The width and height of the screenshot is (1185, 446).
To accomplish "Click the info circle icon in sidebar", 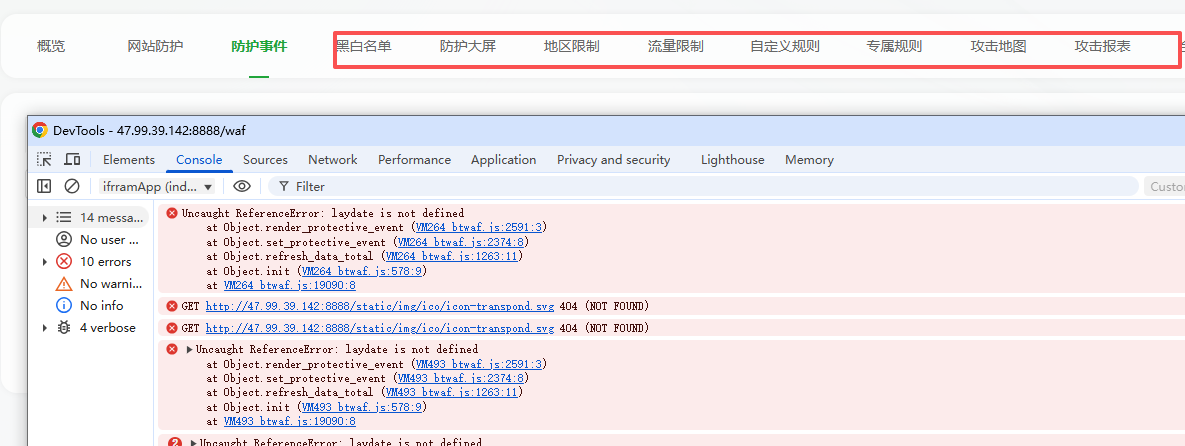I will pos(64,305).
